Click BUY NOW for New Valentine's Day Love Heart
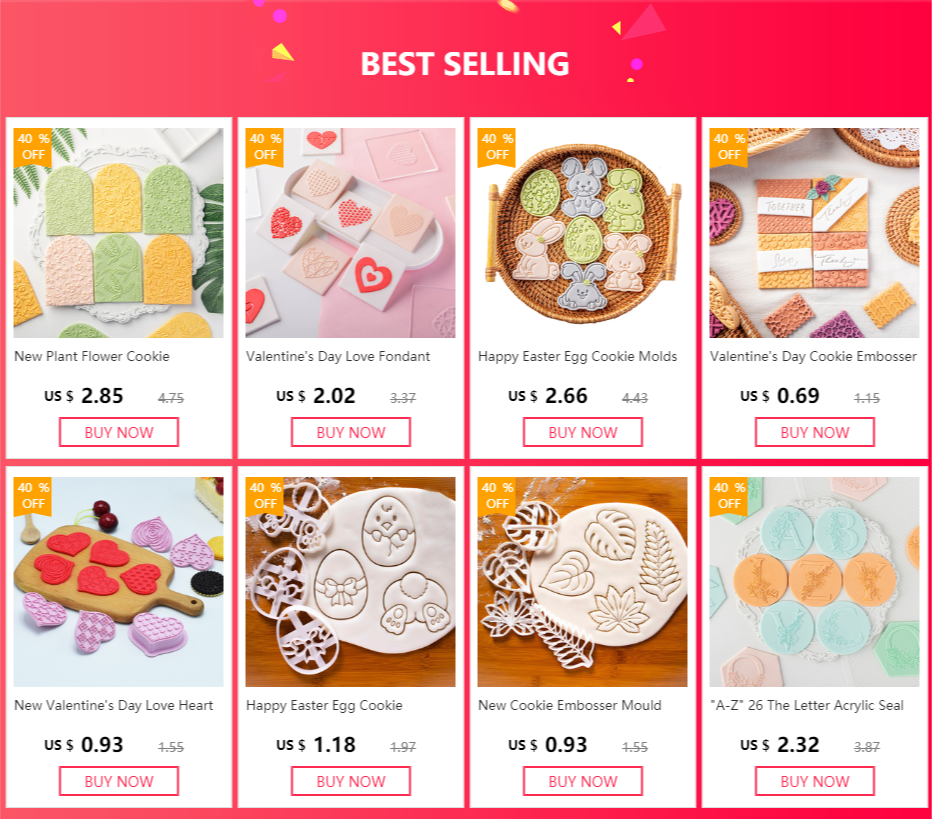Viewport: 932px width, 819px height. click(119, 781)
